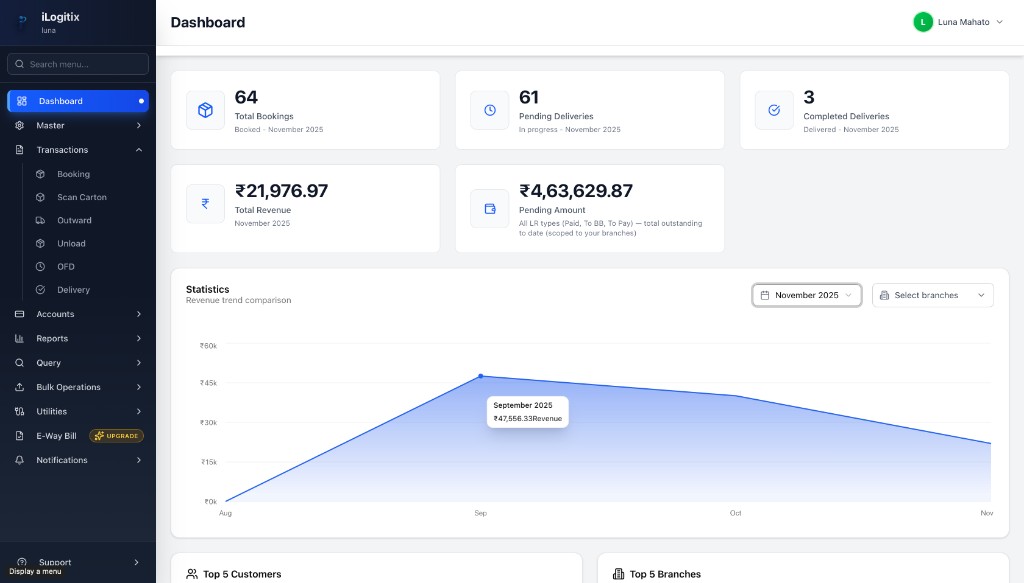The image size is (1024, 583).
Task: Click the Oct axis label on chart
Action: pos(735,513)
